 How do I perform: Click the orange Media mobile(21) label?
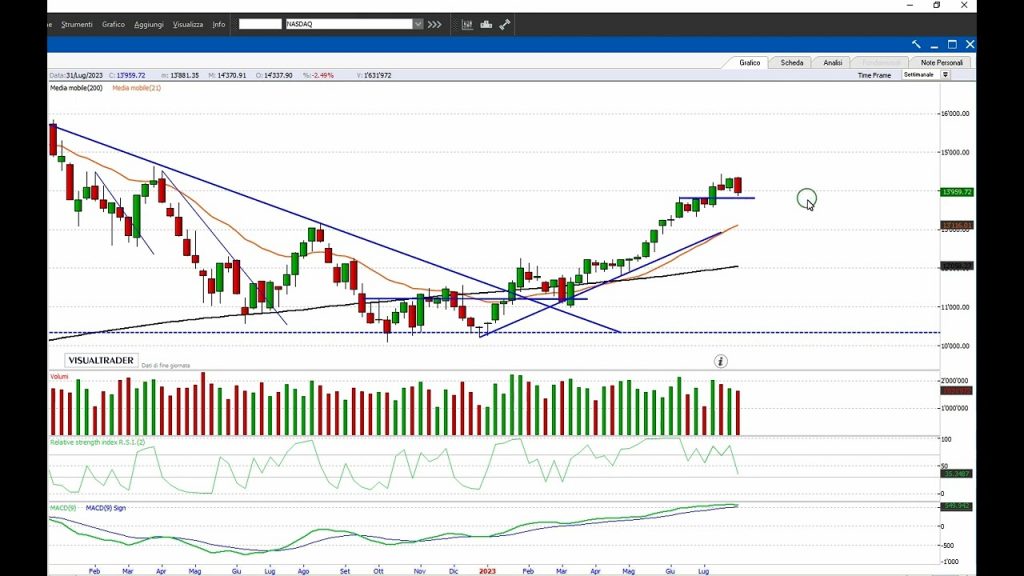(137, 88)
